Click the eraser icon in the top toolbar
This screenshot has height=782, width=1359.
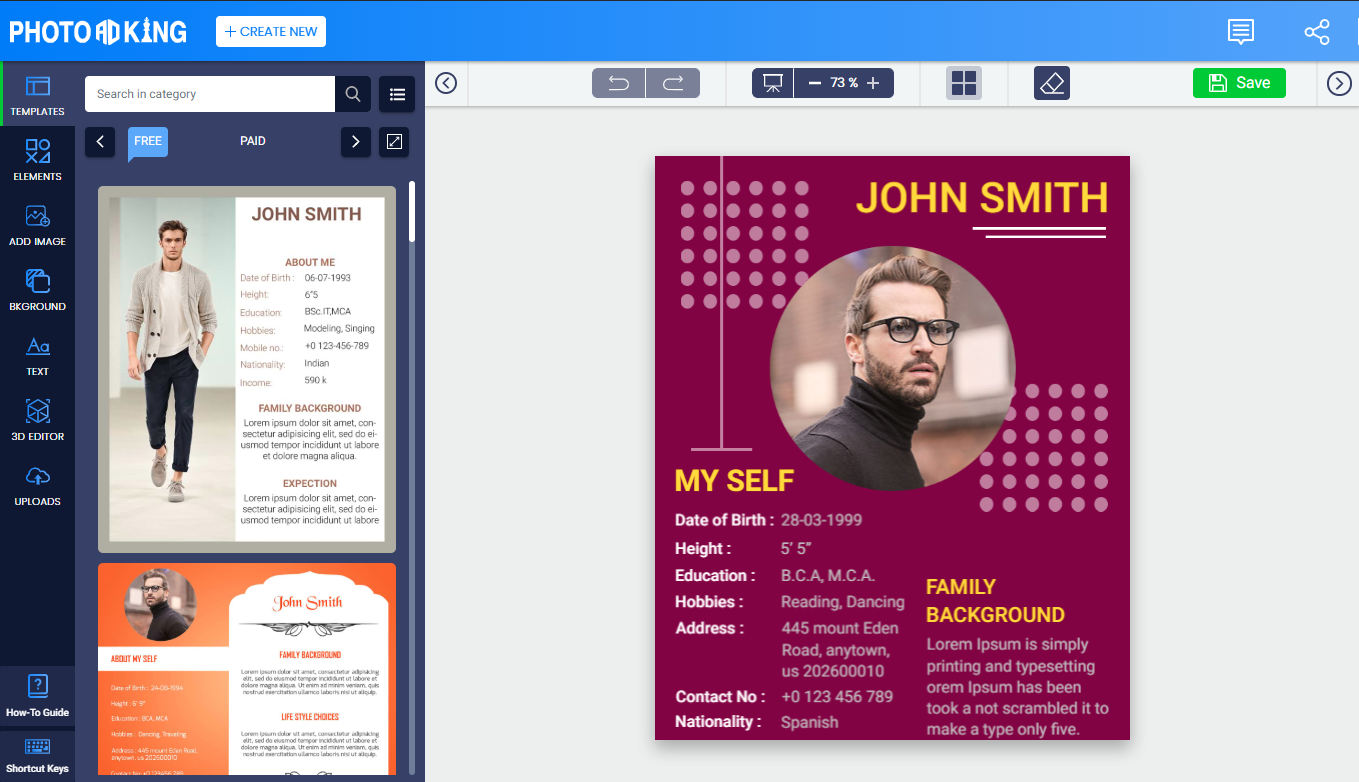click(1052, 83)
